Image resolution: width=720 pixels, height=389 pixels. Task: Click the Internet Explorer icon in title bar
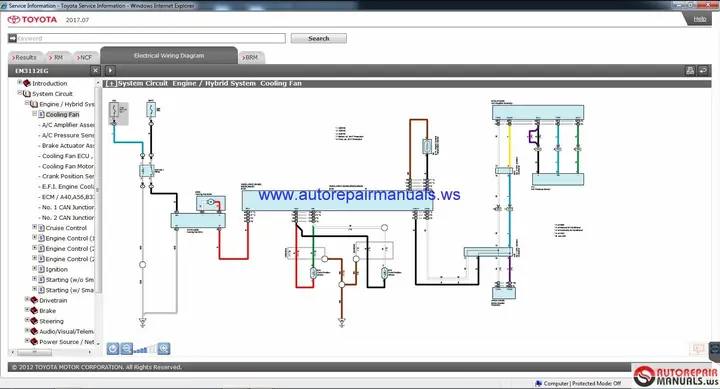click(x=4, y=6)
